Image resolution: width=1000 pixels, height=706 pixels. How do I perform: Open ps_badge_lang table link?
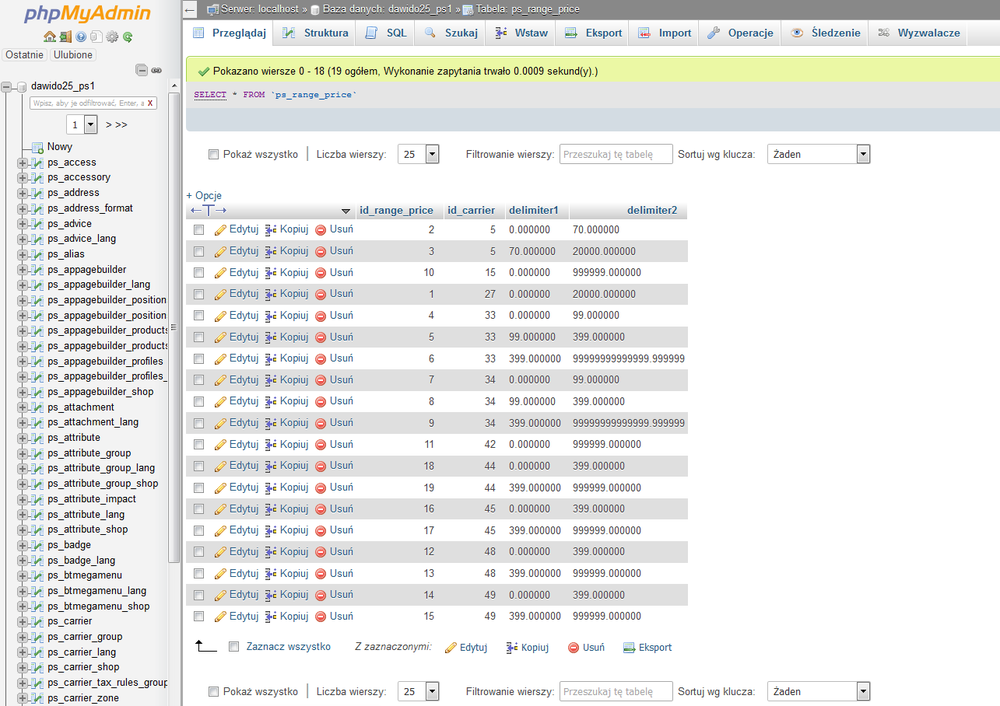tap(81, 561)
